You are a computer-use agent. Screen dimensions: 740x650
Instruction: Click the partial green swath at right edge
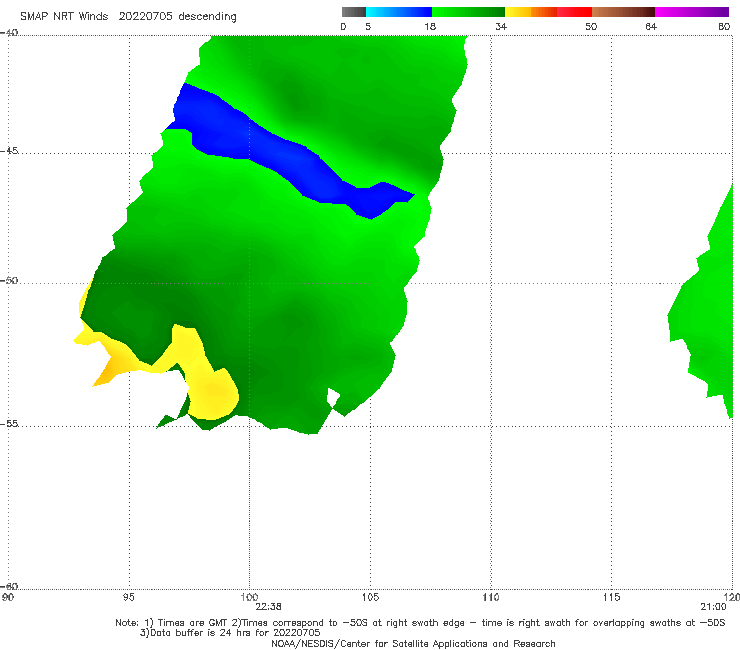pyautogui.click(x=706, y=312)
